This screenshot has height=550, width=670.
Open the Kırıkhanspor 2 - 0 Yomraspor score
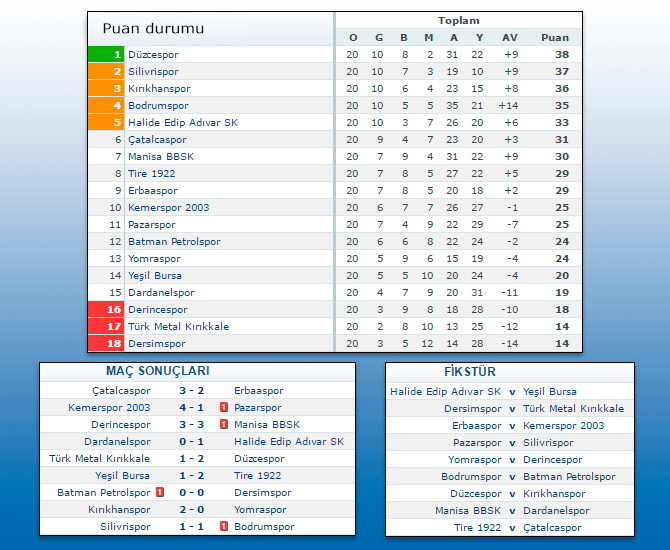point(192,510)
